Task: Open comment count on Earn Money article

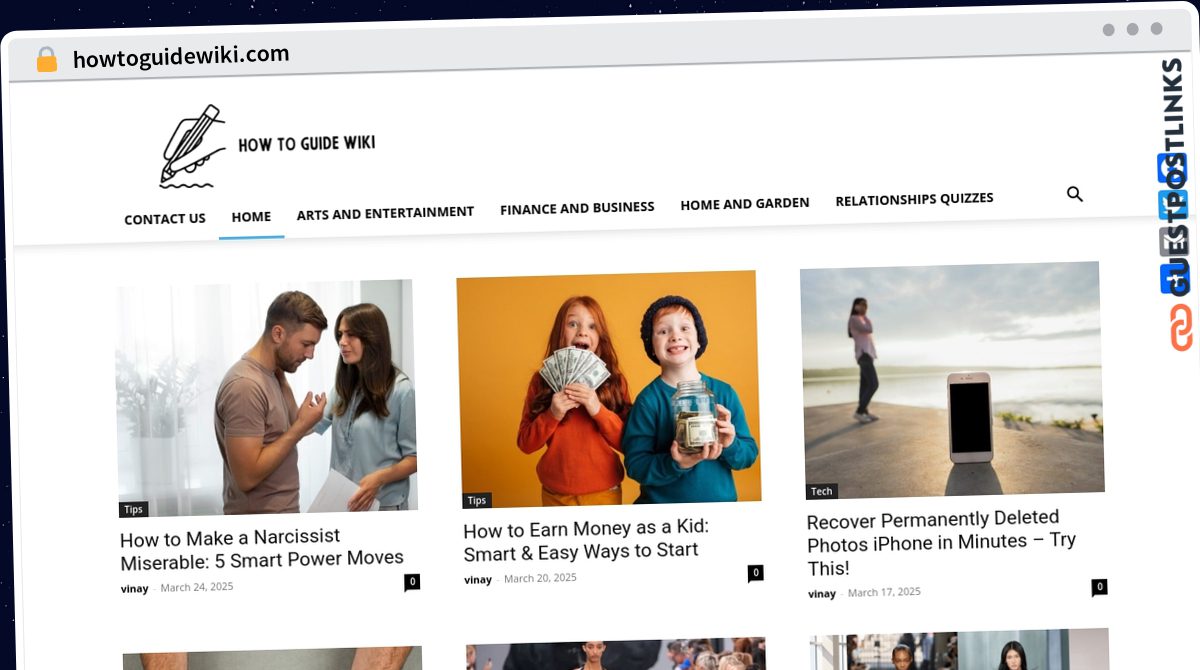Action: tap(756, 573)
